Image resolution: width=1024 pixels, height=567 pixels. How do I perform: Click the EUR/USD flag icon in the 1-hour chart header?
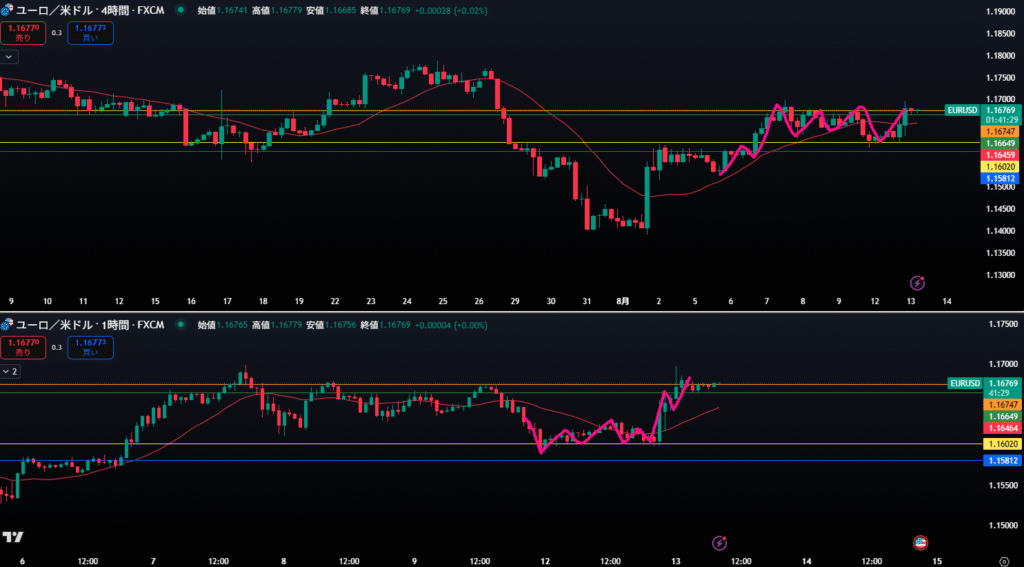[7, 324]
